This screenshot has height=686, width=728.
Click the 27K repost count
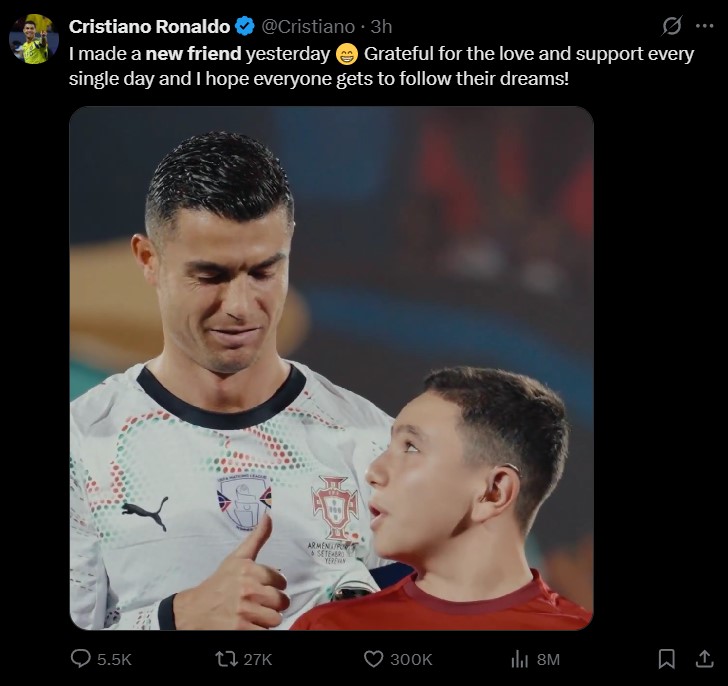[257, 659]
